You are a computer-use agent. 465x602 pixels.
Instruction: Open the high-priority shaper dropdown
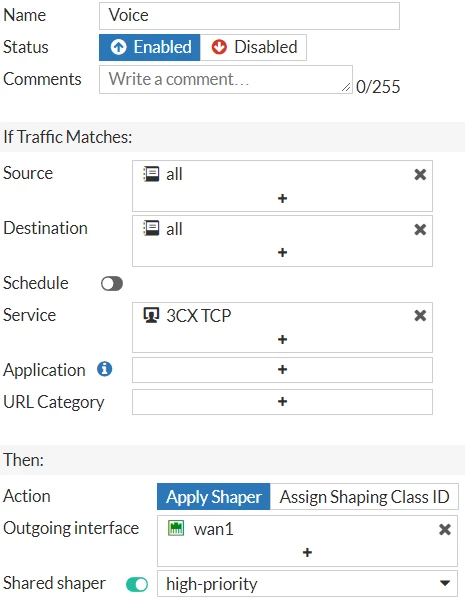click(x=307, y=584)
